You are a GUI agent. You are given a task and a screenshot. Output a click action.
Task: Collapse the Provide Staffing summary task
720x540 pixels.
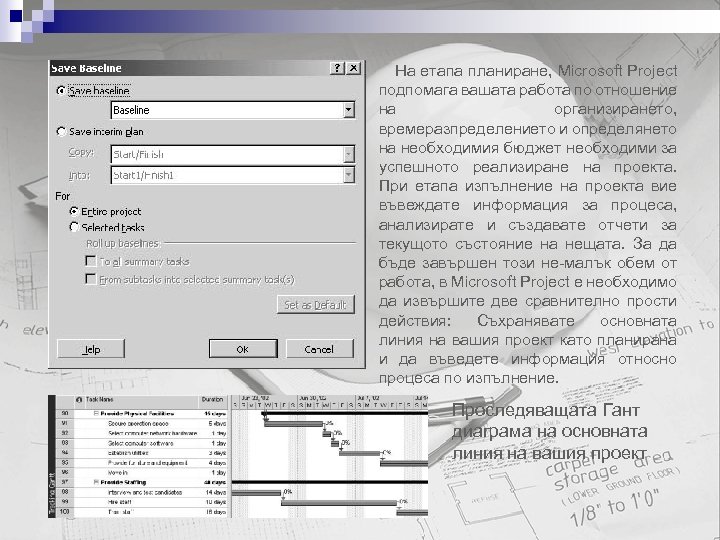coord(96,482)
